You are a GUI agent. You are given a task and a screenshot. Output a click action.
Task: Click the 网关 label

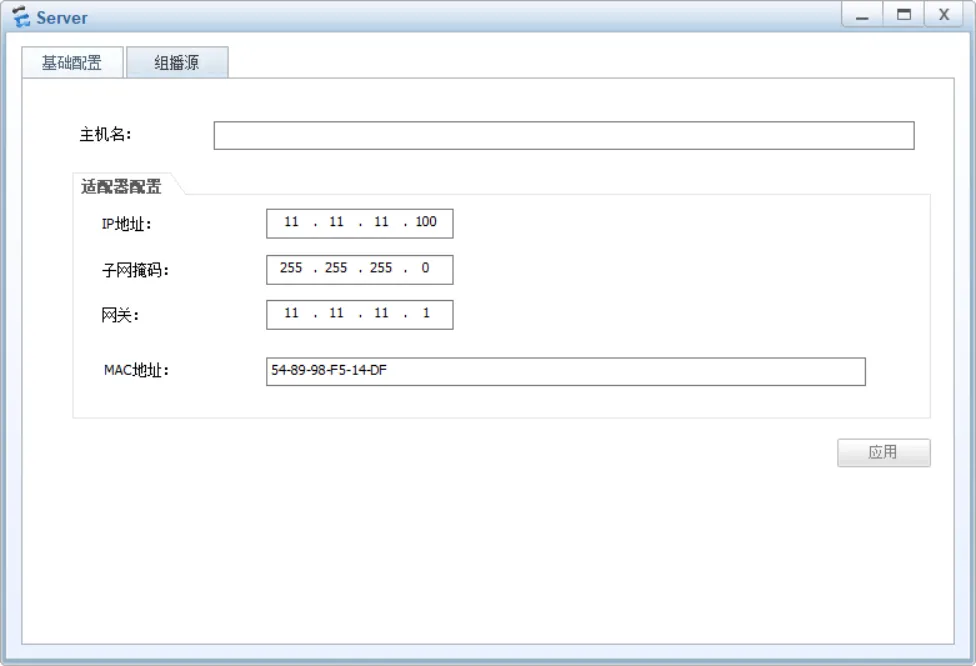tap(120, 316)
